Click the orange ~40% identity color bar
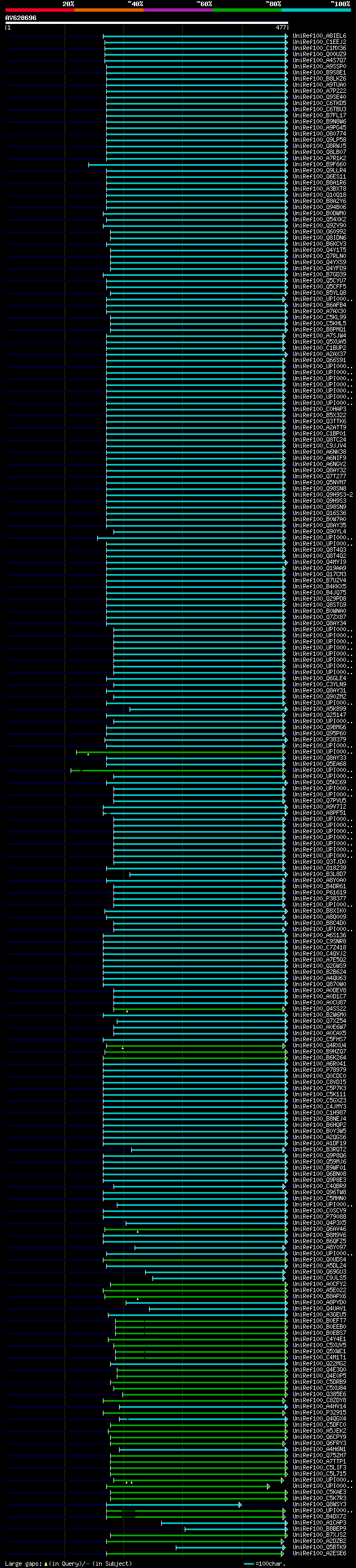This screenshot has height=1568, width=356. coord(109,11)
